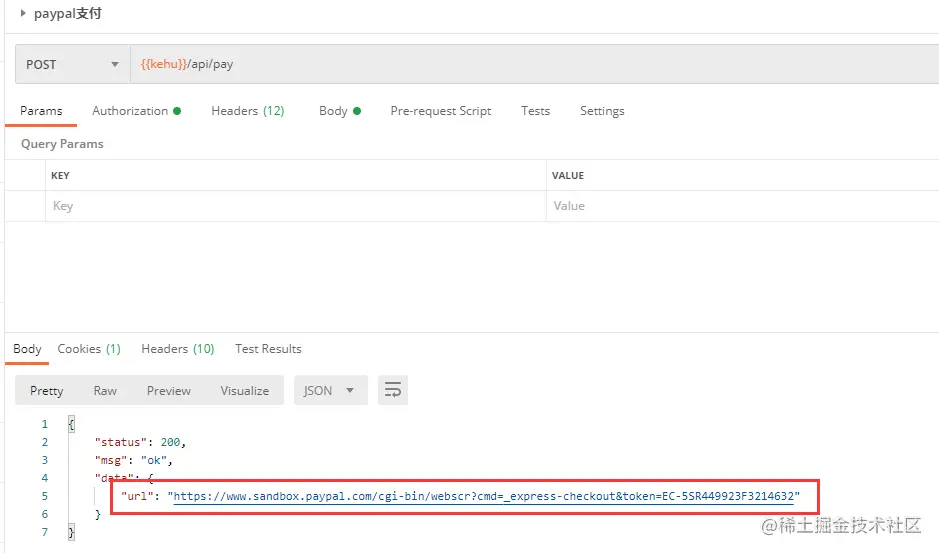Click the query param Value input
939x553 pixels.
click(x=743, y=206)
